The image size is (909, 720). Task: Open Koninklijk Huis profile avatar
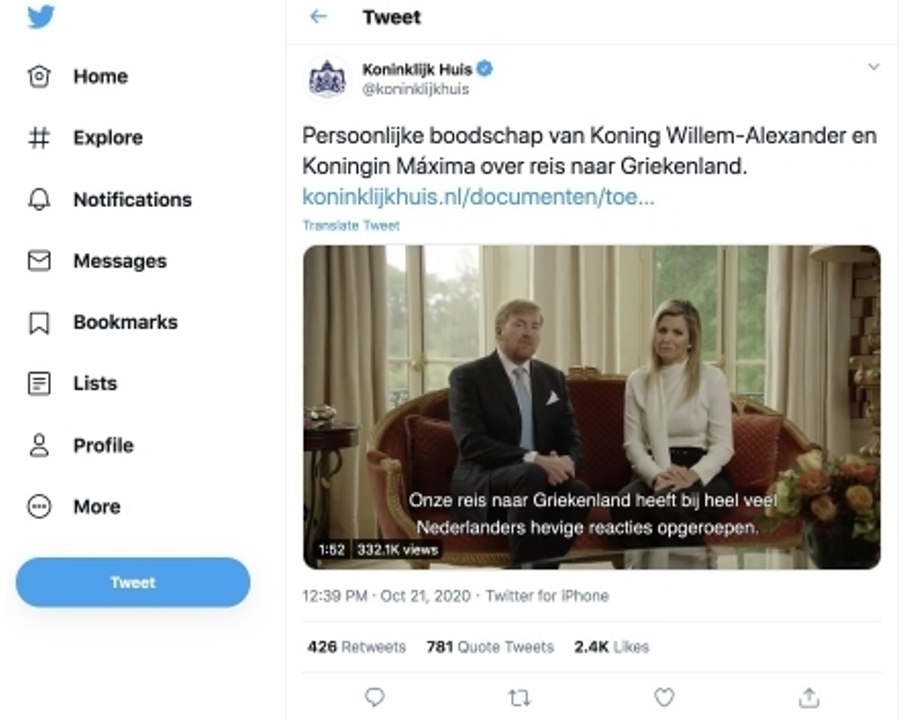point(327,79)
